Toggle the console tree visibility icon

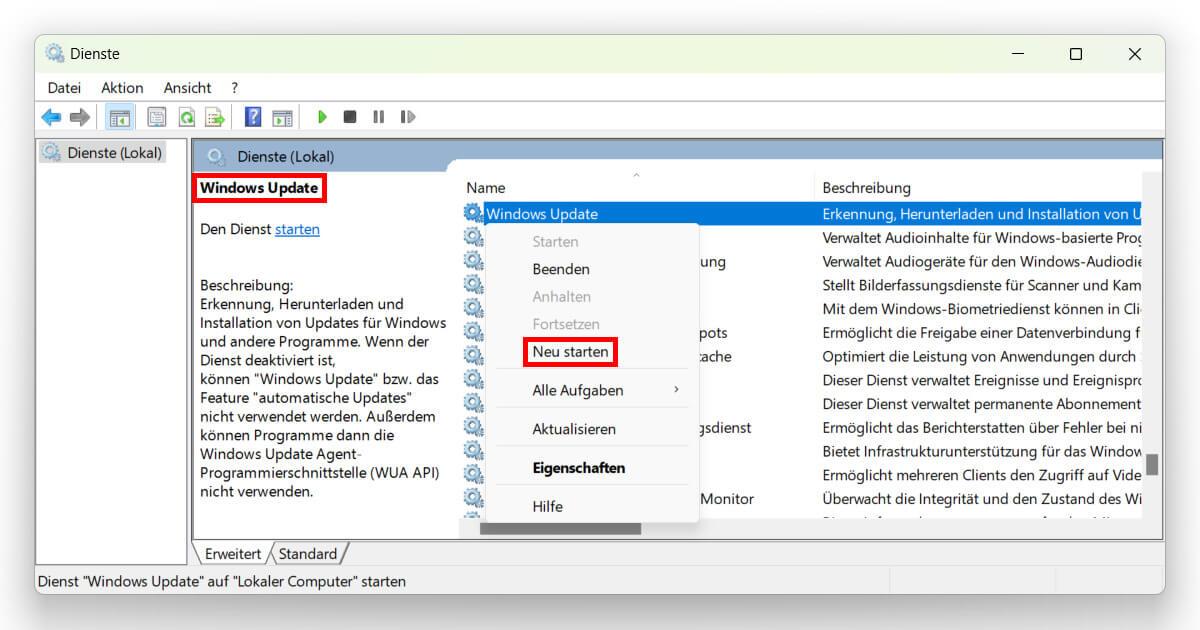click(120, 117)
